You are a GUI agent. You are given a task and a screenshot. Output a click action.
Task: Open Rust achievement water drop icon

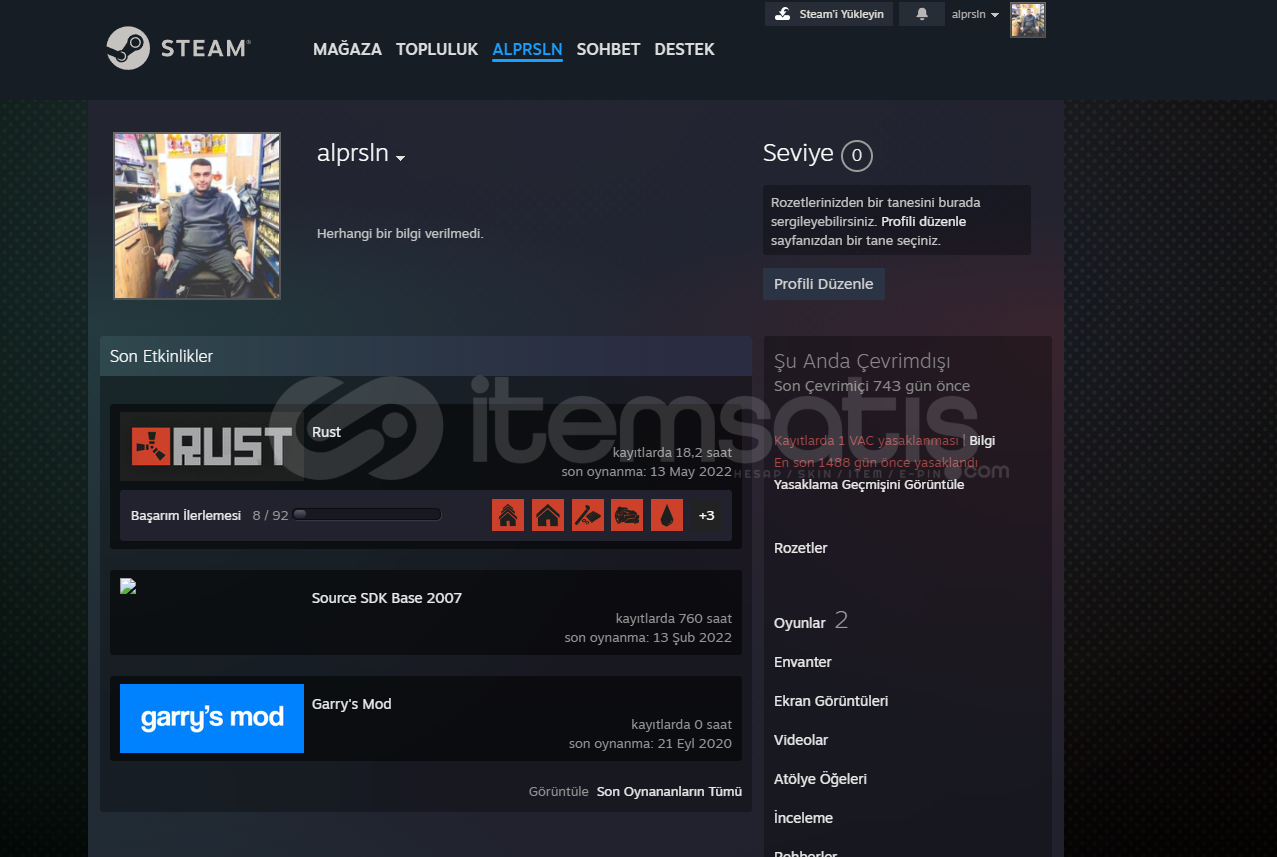[x=667, y=515]
